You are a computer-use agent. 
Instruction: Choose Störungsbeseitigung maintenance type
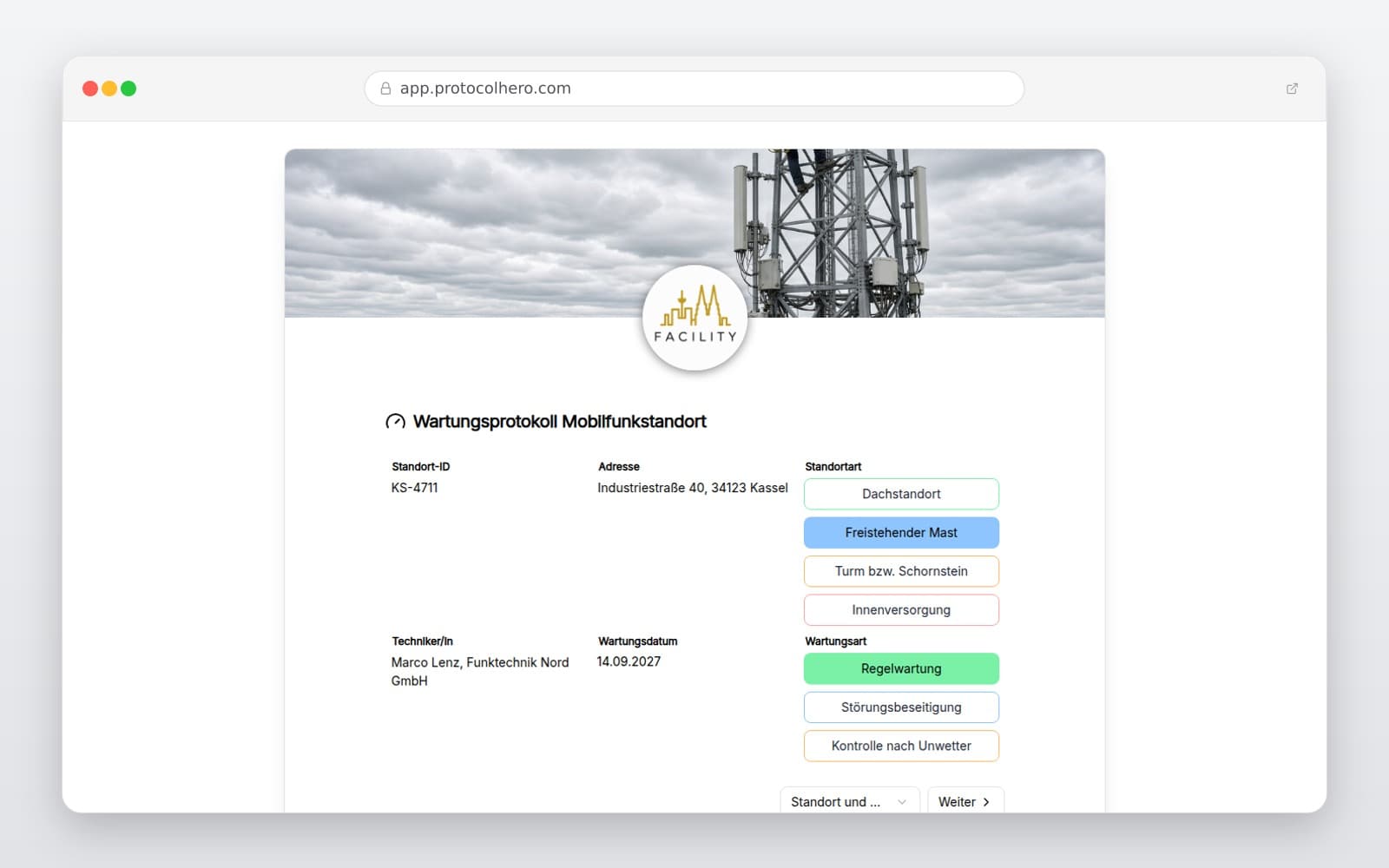(x=901, y=707)
